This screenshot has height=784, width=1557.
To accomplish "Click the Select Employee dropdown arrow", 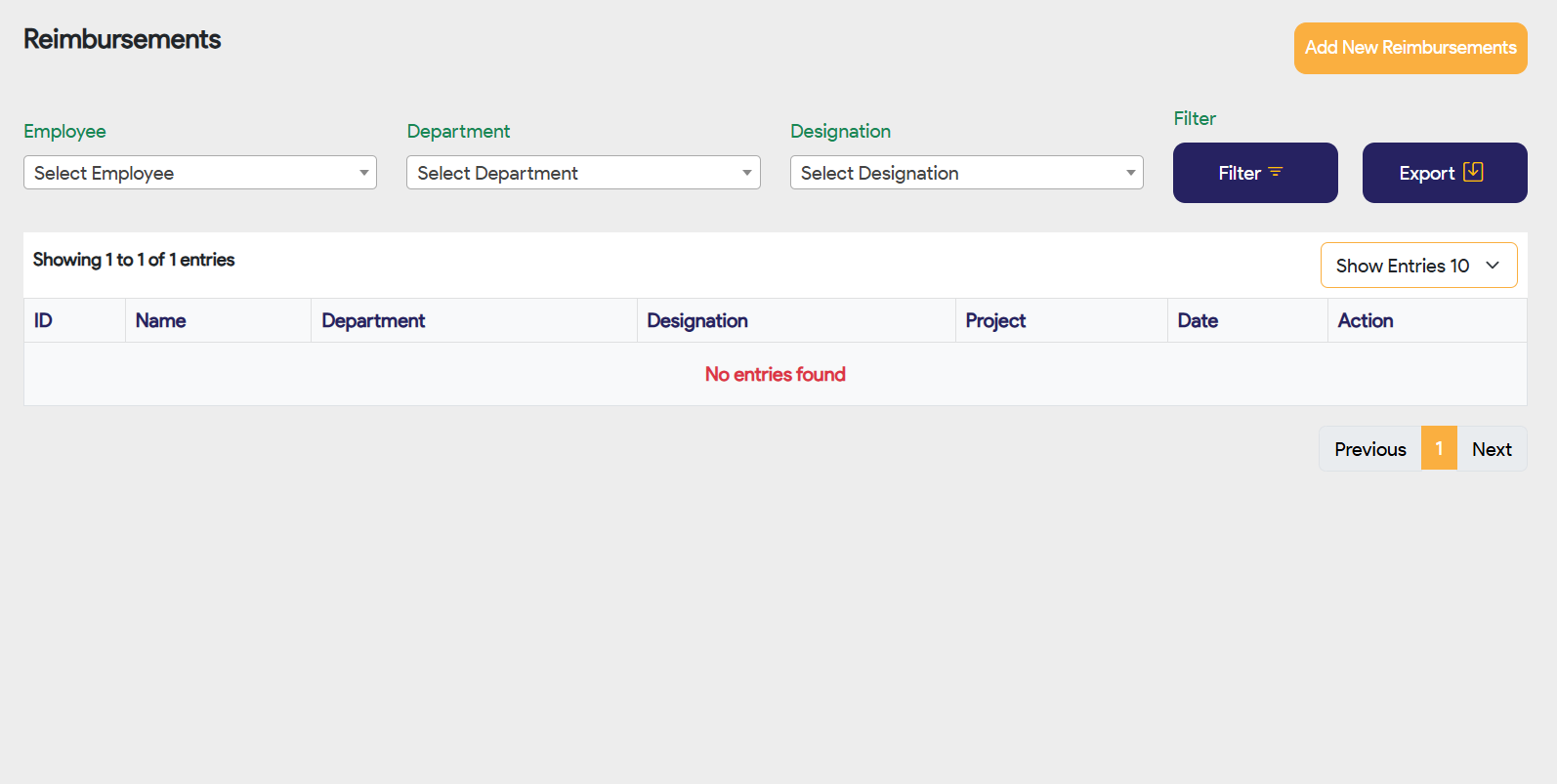I will (363, 173).
